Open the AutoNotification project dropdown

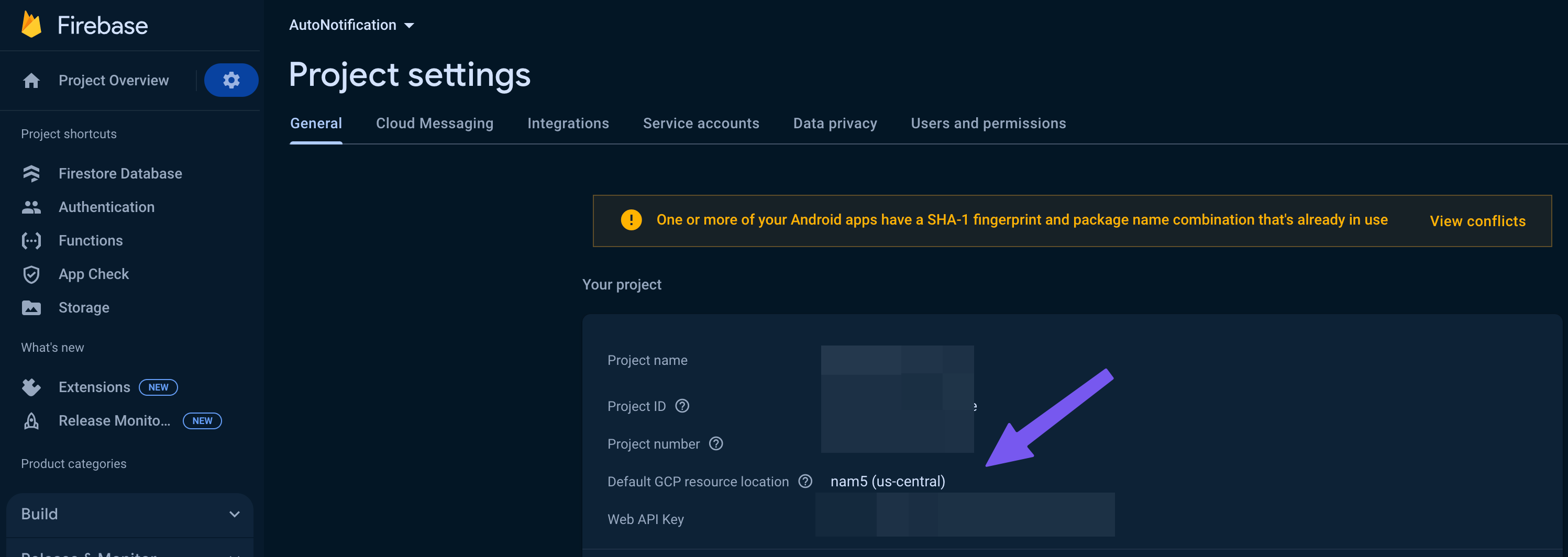[351, 25]
